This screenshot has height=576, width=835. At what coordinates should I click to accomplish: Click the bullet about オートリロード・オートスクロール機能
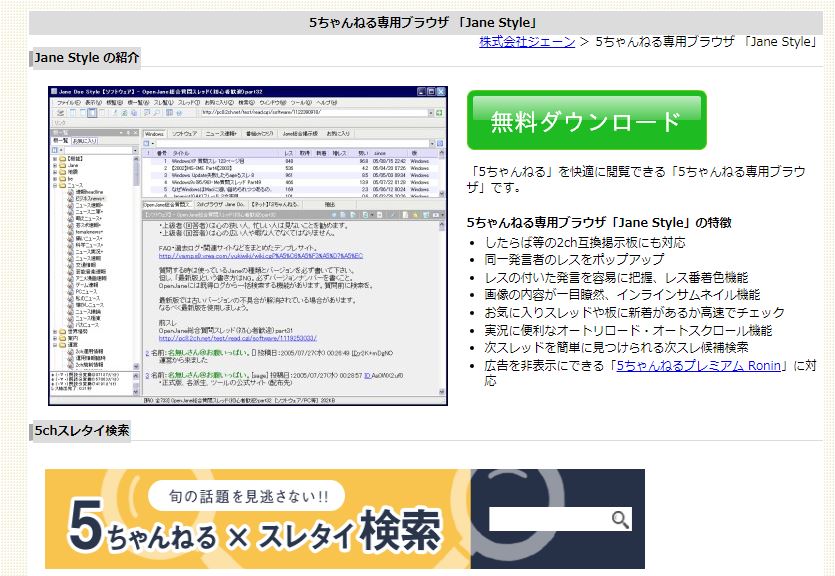[628, 331]
